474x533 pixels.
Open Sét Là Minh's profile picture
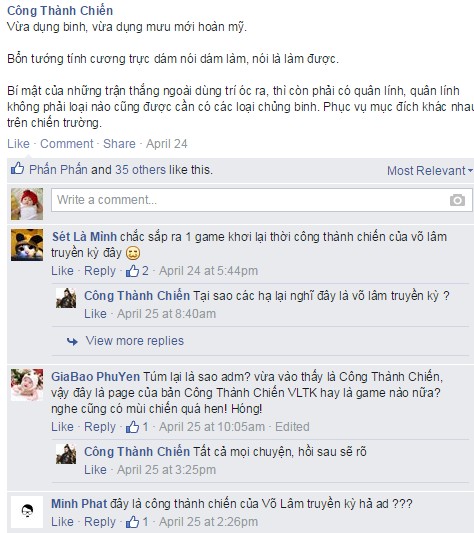pyautogui.click(x=27, y=245)
